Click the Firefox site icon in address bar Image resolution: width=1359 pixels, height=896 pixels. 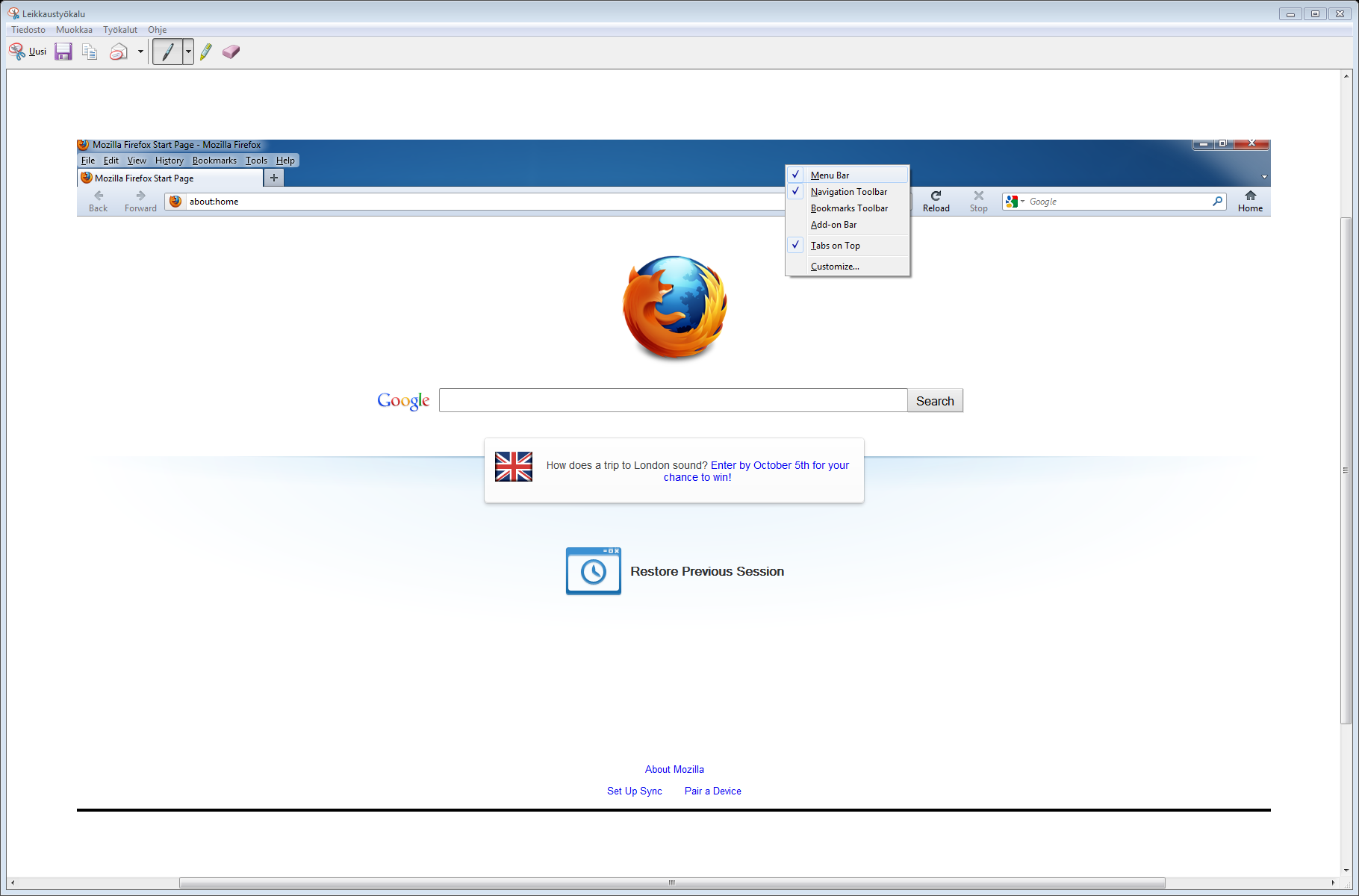click(x=175, y=202)
